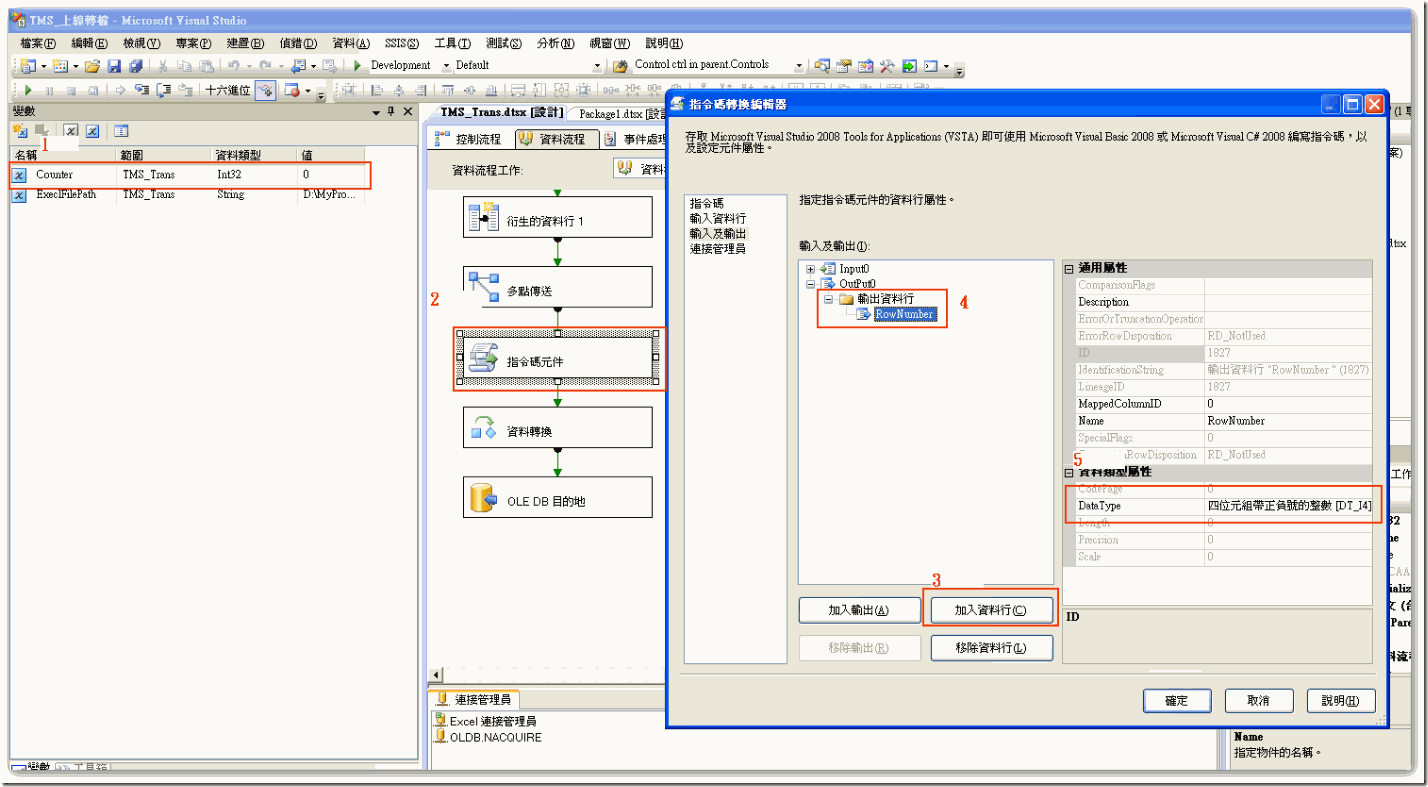1428x787 pixels.
Task: Open the Default platform dropdown
Action: [597, 66]
